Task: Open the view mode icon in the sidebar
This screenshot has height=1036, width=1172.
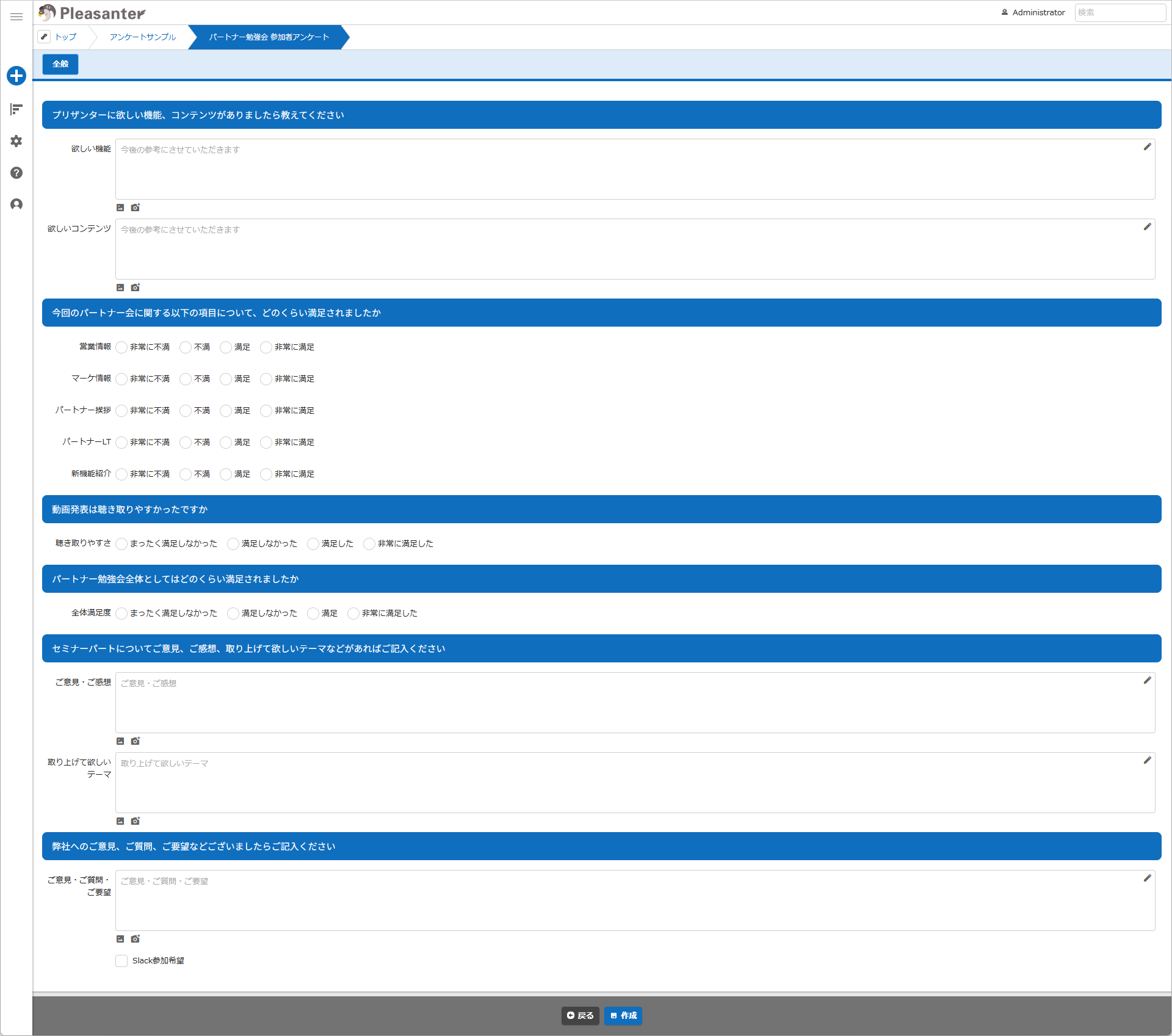Action: [16, 109]
